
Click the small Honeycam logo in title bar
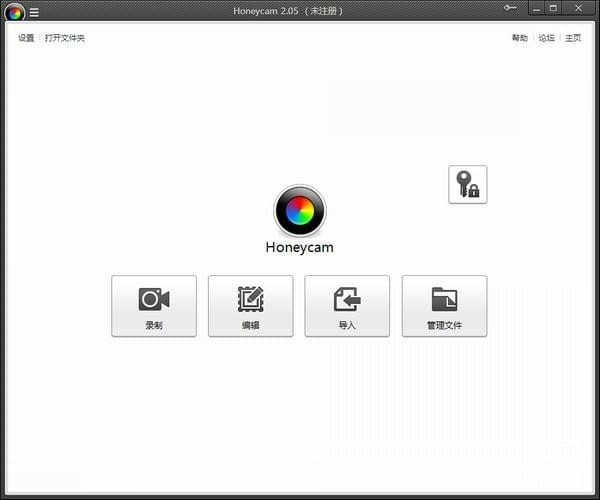[x=14, y=12]
